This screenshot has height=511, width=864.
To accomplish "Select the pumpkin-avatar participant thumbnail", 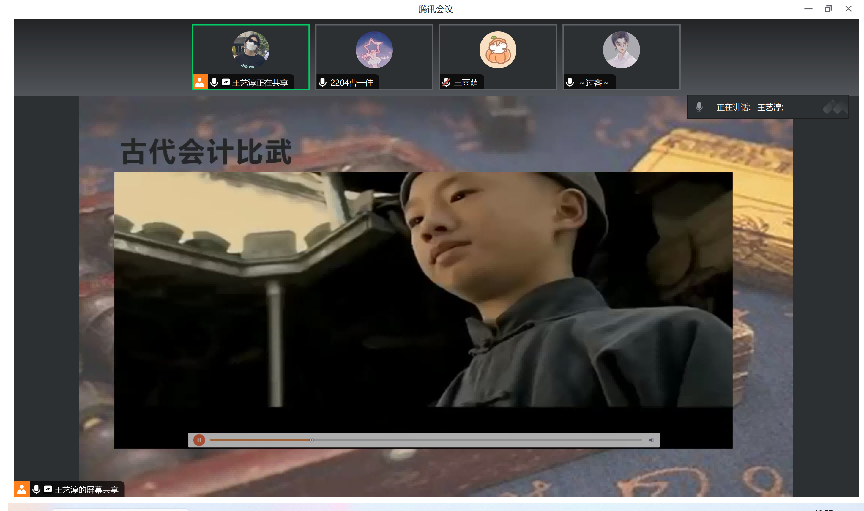I will point(497,49).
